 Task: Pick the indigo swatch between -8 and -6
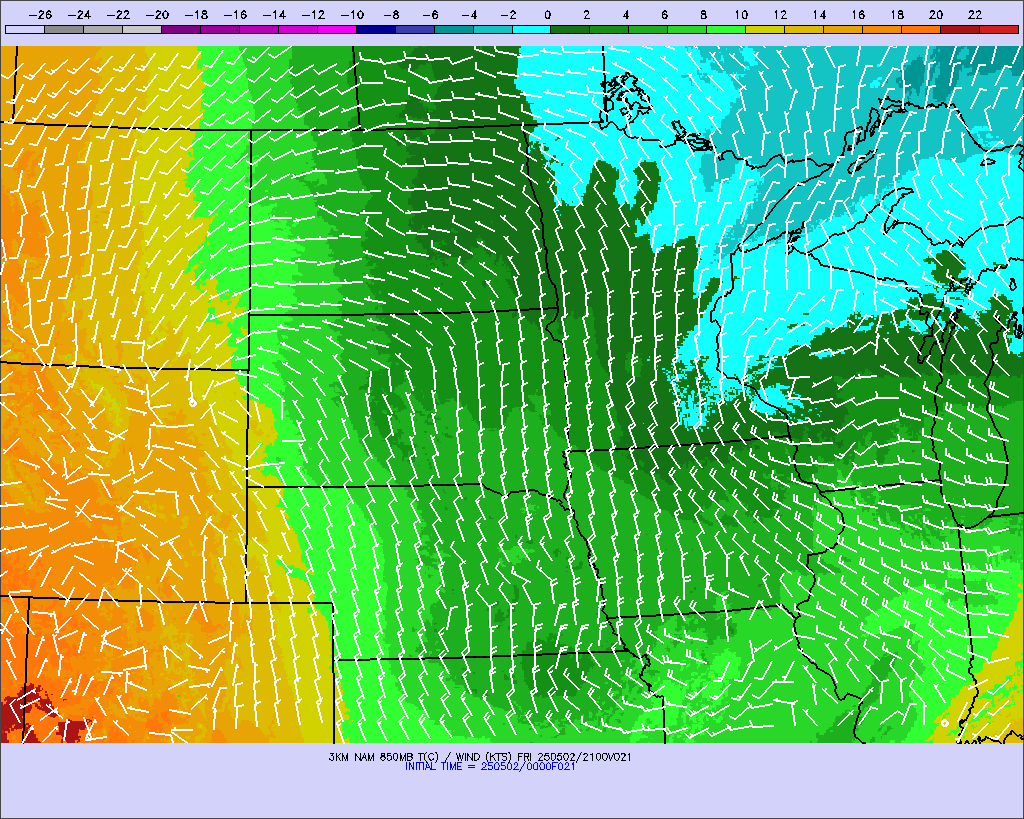[415, 29]
